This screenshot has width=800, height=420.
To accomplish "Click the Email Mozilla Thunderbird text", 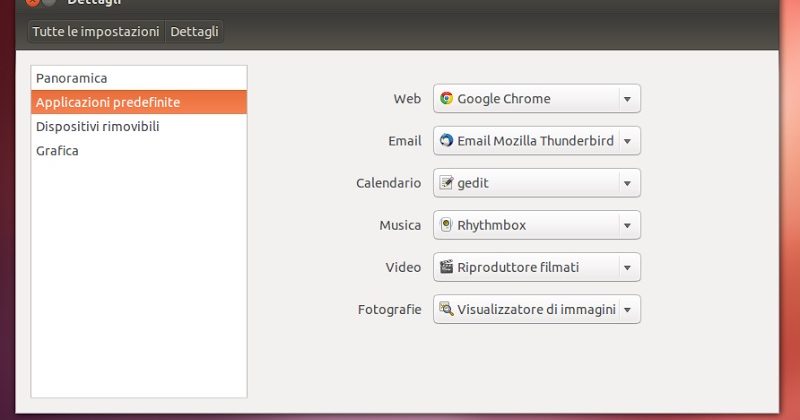I will (535, 141).
